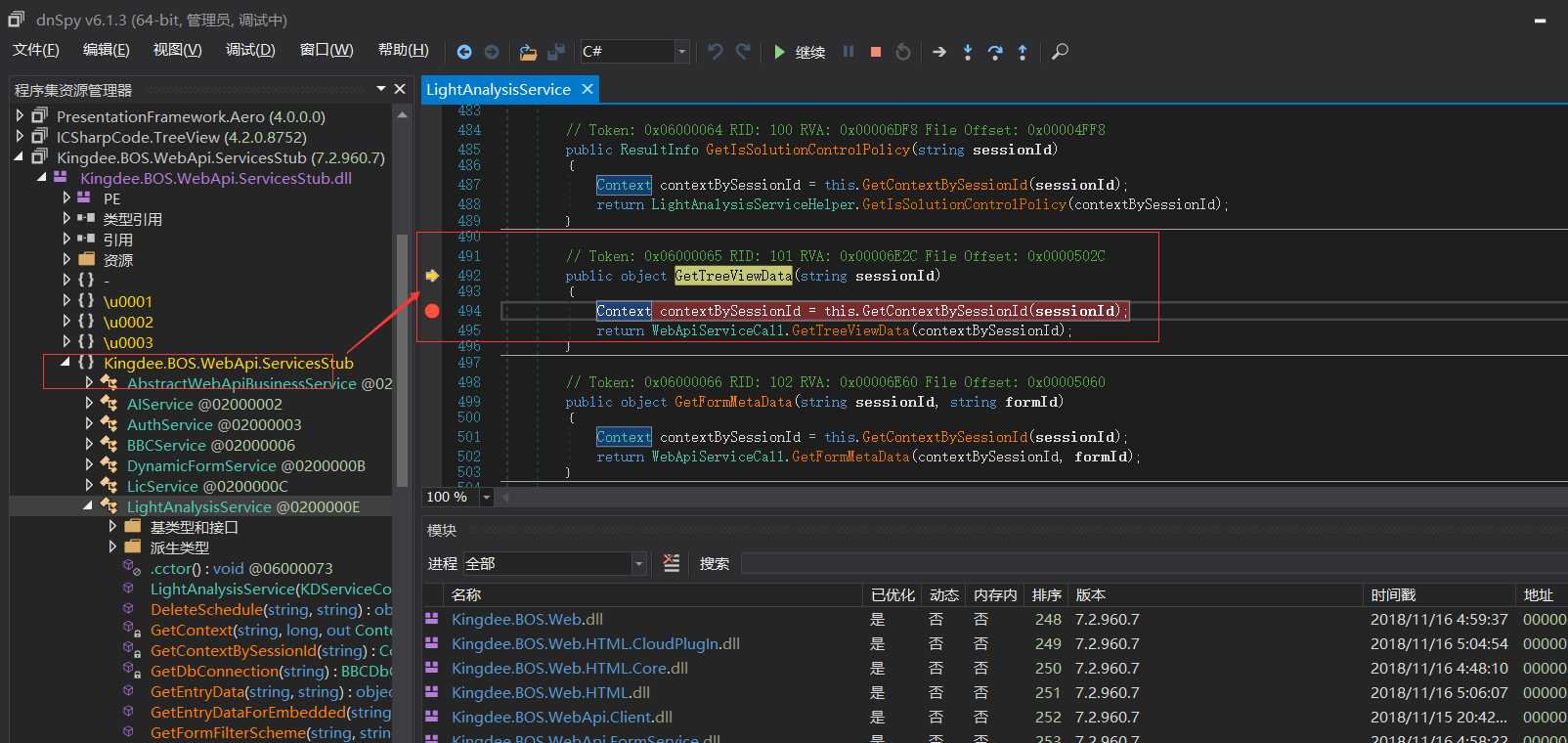Open a file with the folder icon
Screen dimensions: 1568x743
[x=528, y=52]
